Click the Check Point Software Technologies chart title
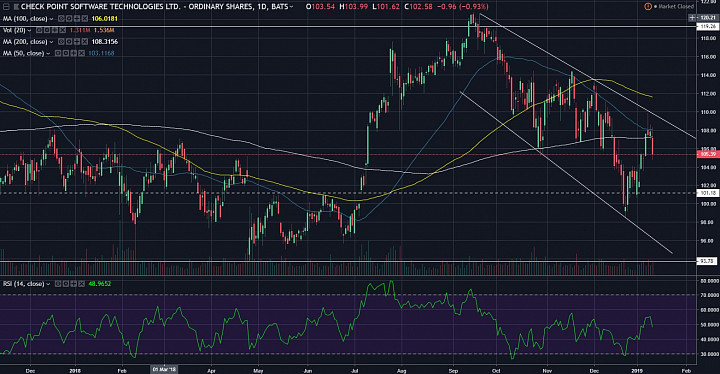 point(155,6)
